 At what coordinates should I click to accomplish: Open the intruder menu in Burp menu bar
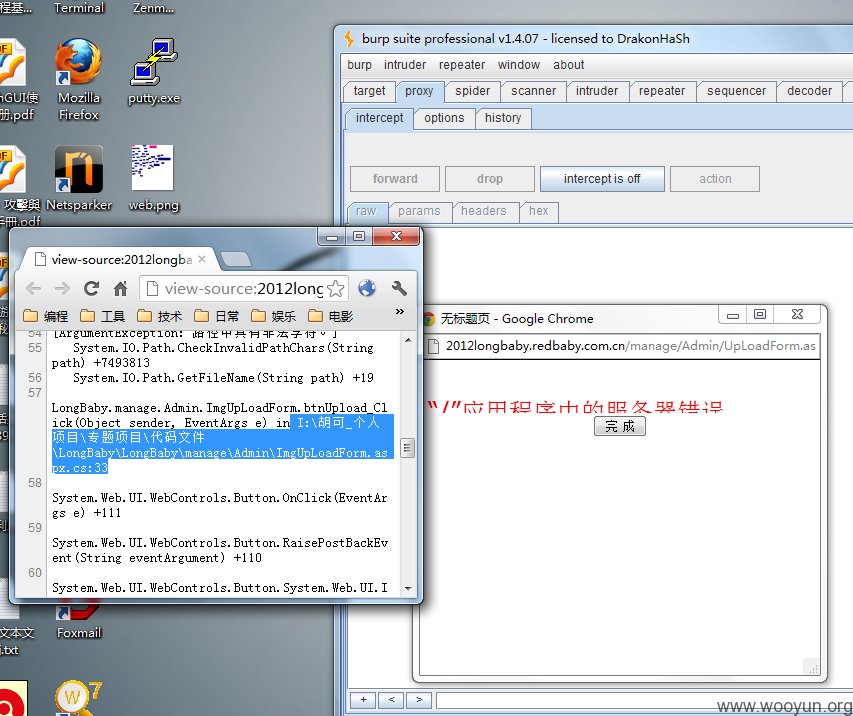pyautogui.click(x=405, y=65)
